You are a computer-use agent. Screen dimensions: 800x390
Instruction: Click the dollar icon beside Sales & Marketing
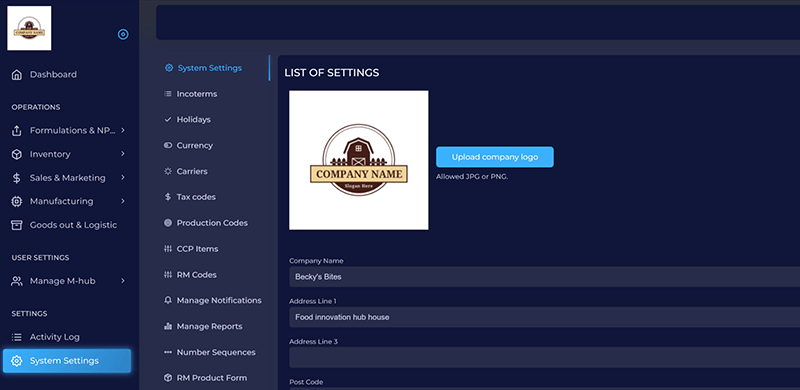coord(17,178)
